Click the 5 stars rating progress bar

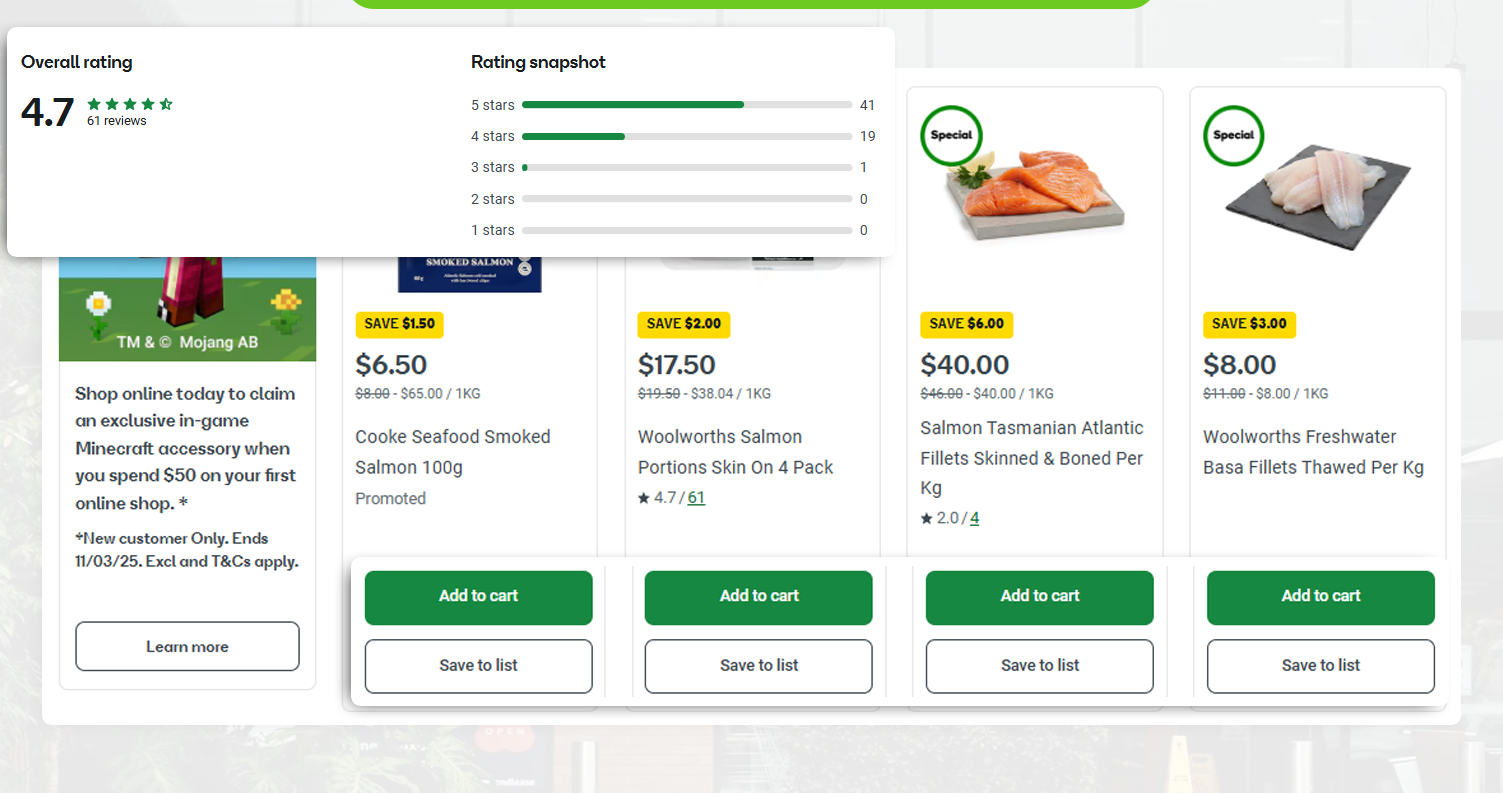point(686,104)
